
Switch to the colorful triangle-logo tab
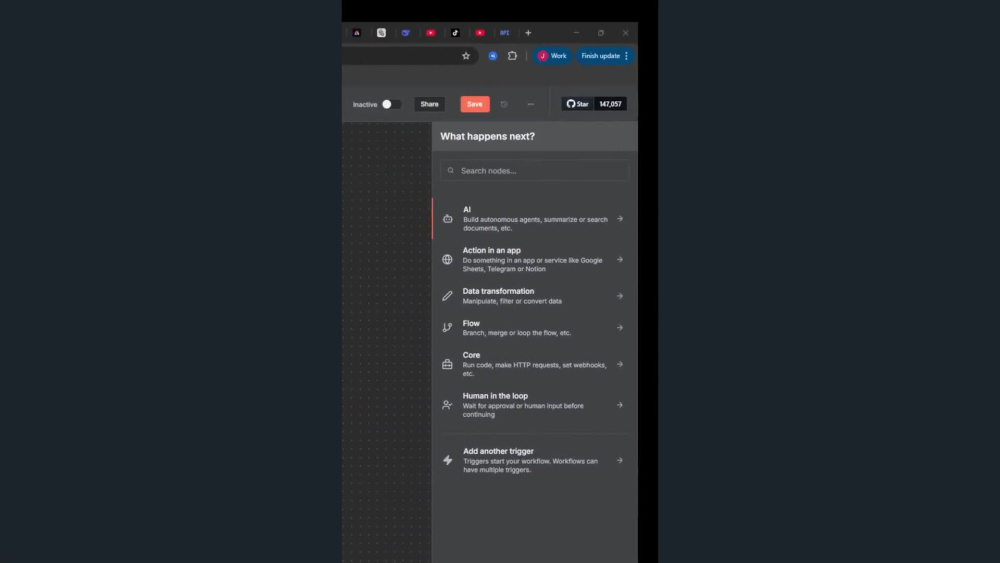357,33
